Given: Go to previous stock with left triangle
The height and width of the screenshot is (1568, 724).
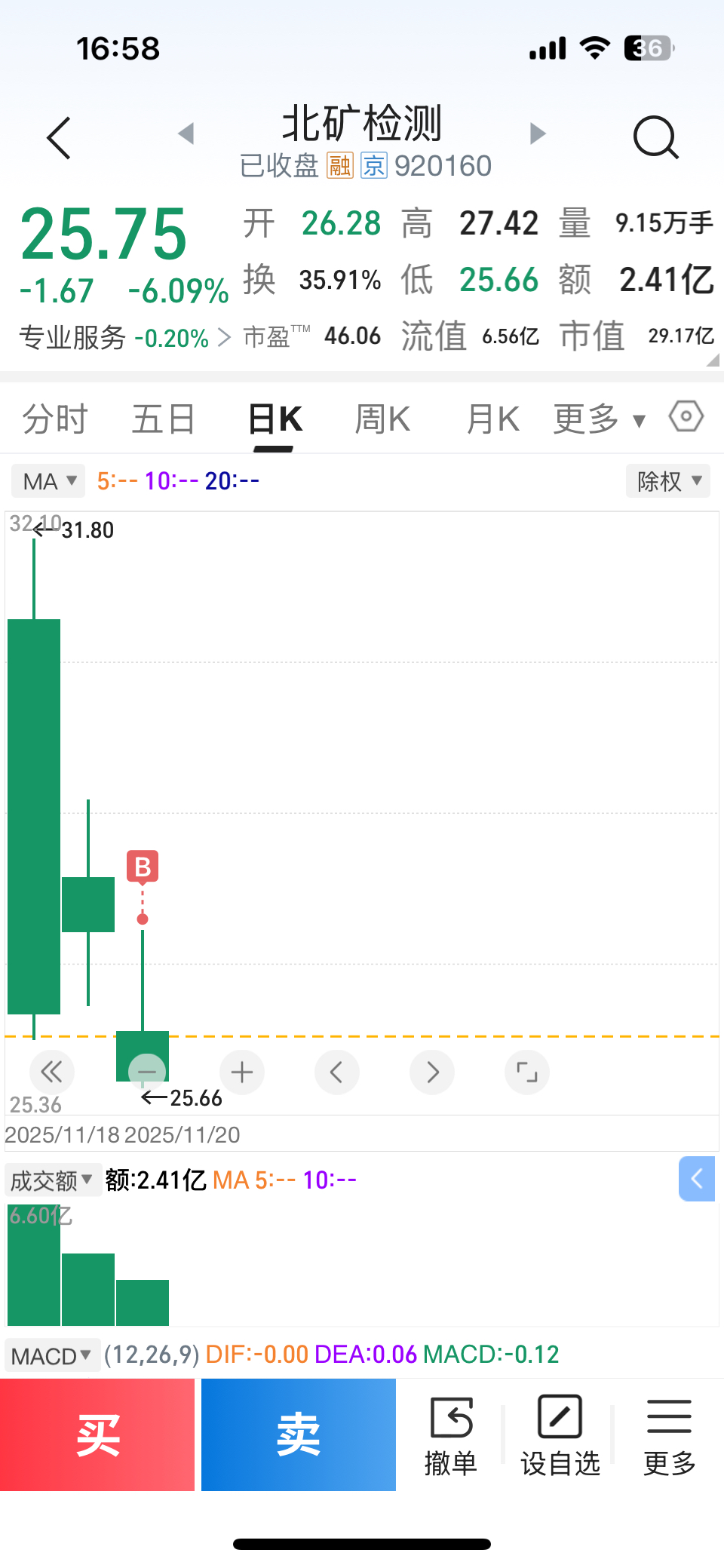Looking at the screenshot, I should click(x=186, y=133).
